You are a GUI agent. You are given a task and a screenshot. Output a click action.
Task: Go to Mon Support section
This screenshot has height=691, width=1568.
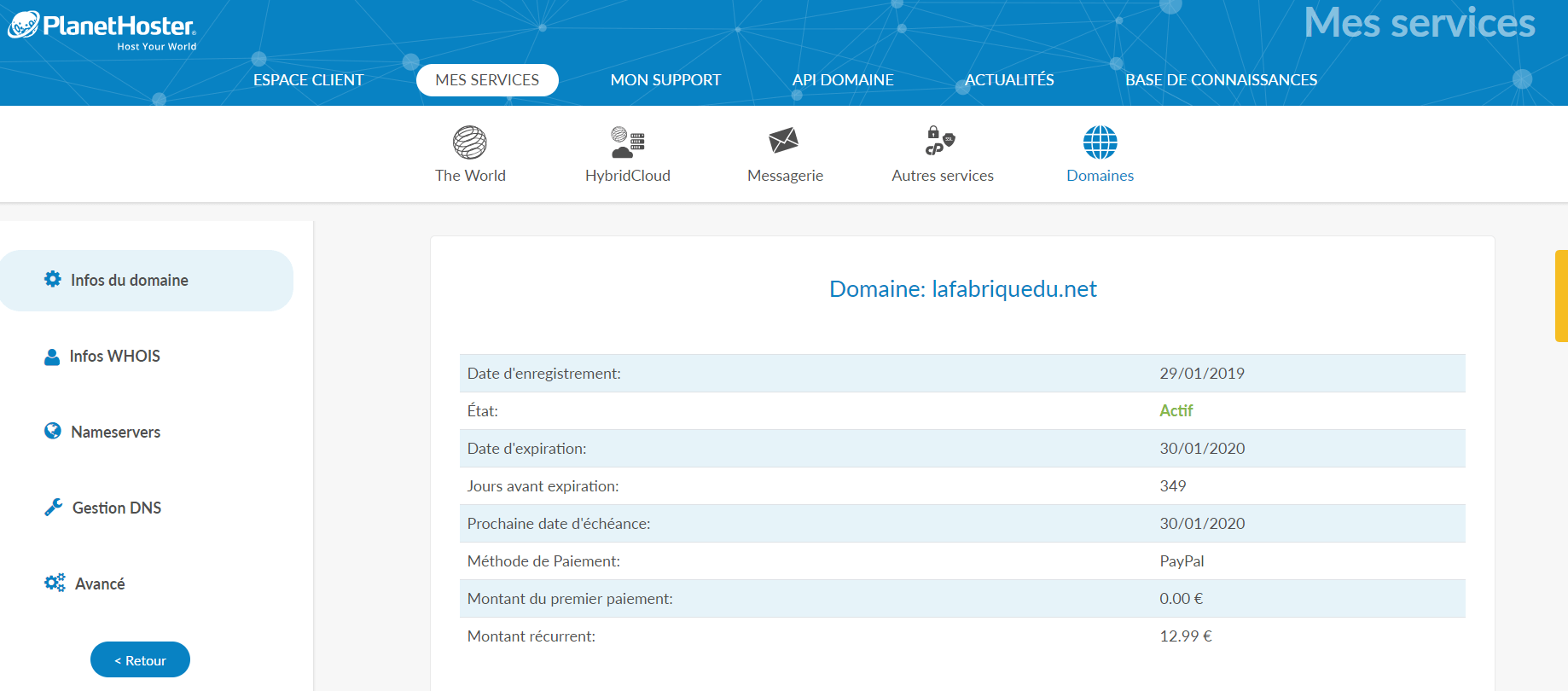(x=665, y=80)
